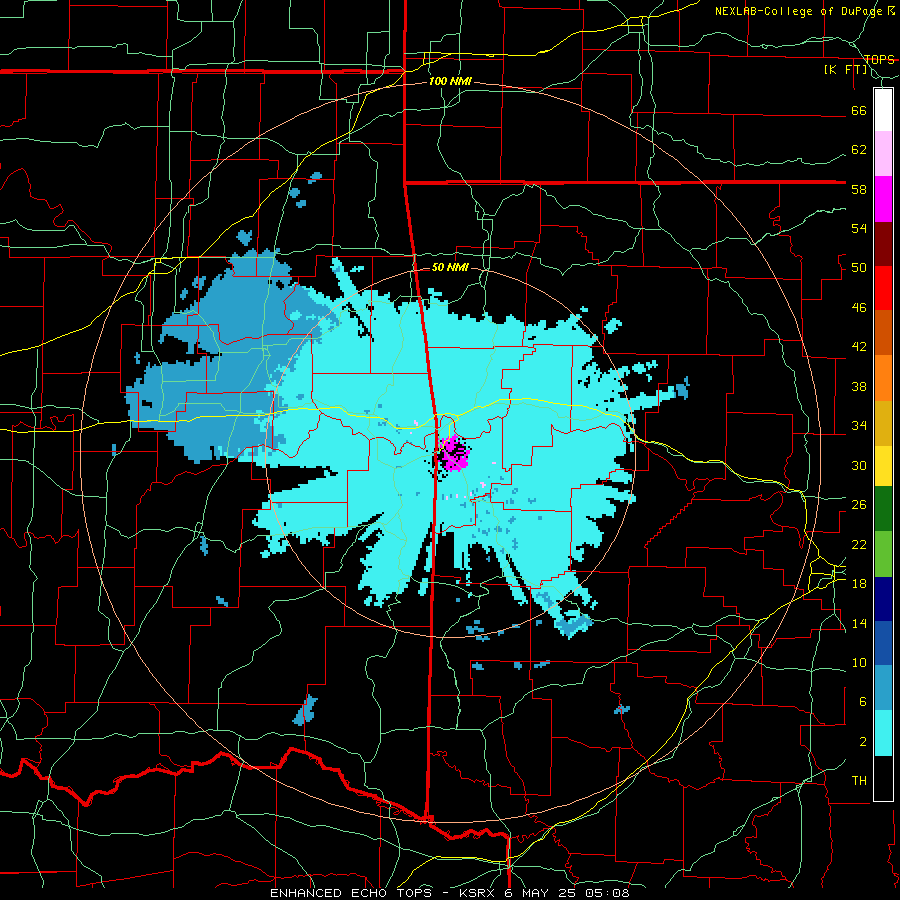Click the yellow 34 kft legend swatch

(883, 466)
